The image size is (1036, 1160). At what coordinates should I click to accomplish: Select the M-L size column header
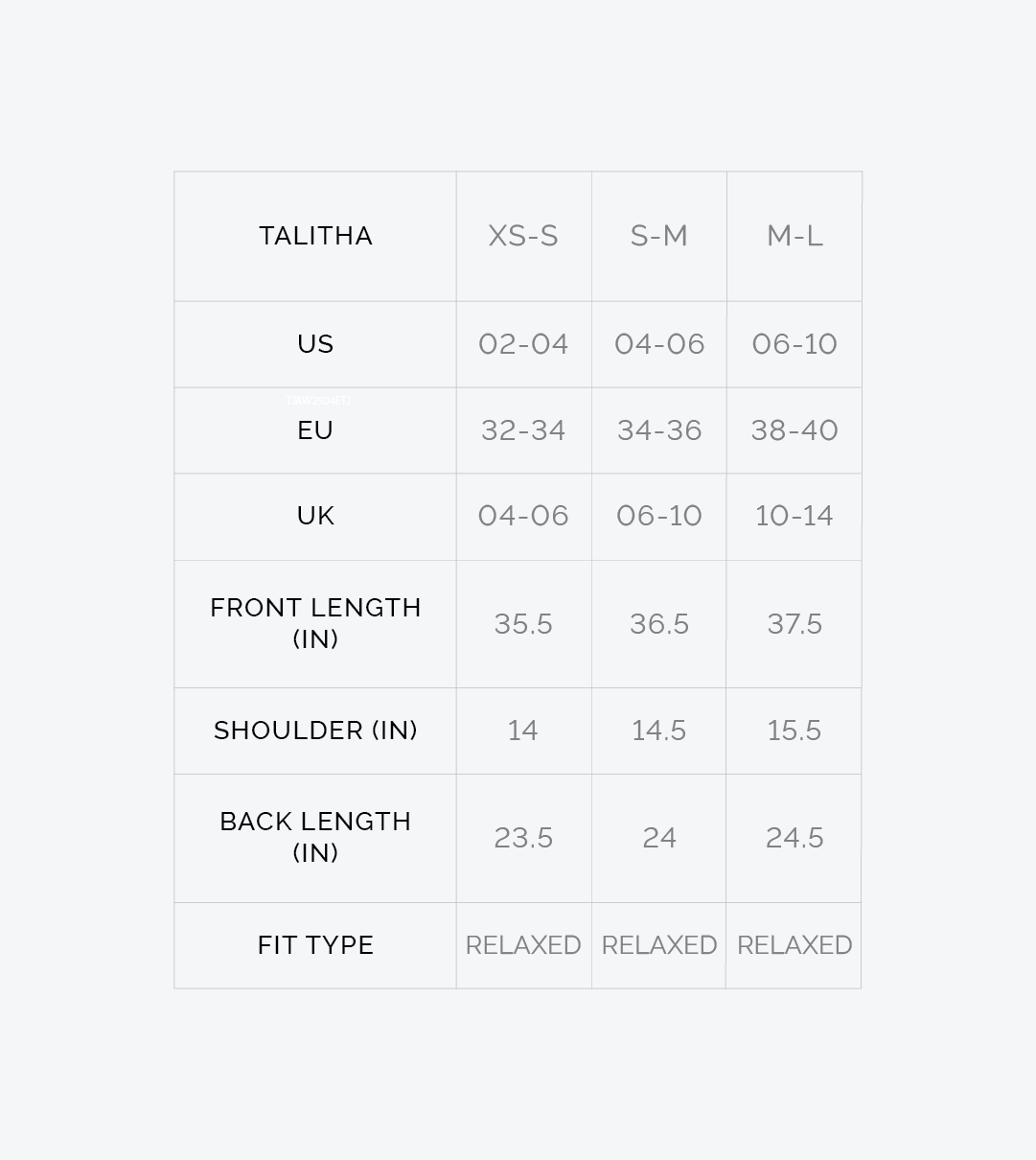pos(794,236)
